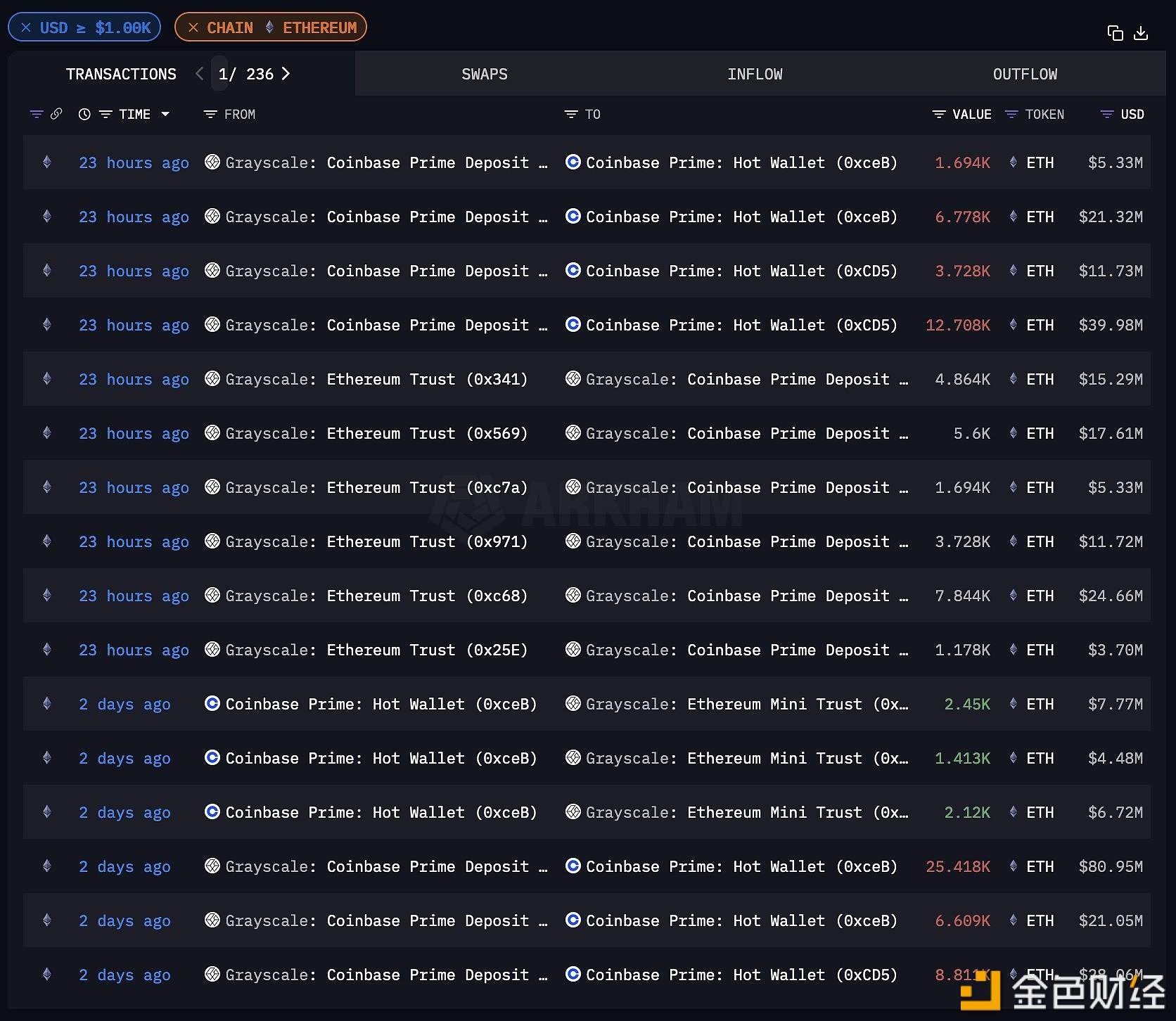Click the 6.609K value cell
The image size is (1176, 1021).
pos(962,920)
